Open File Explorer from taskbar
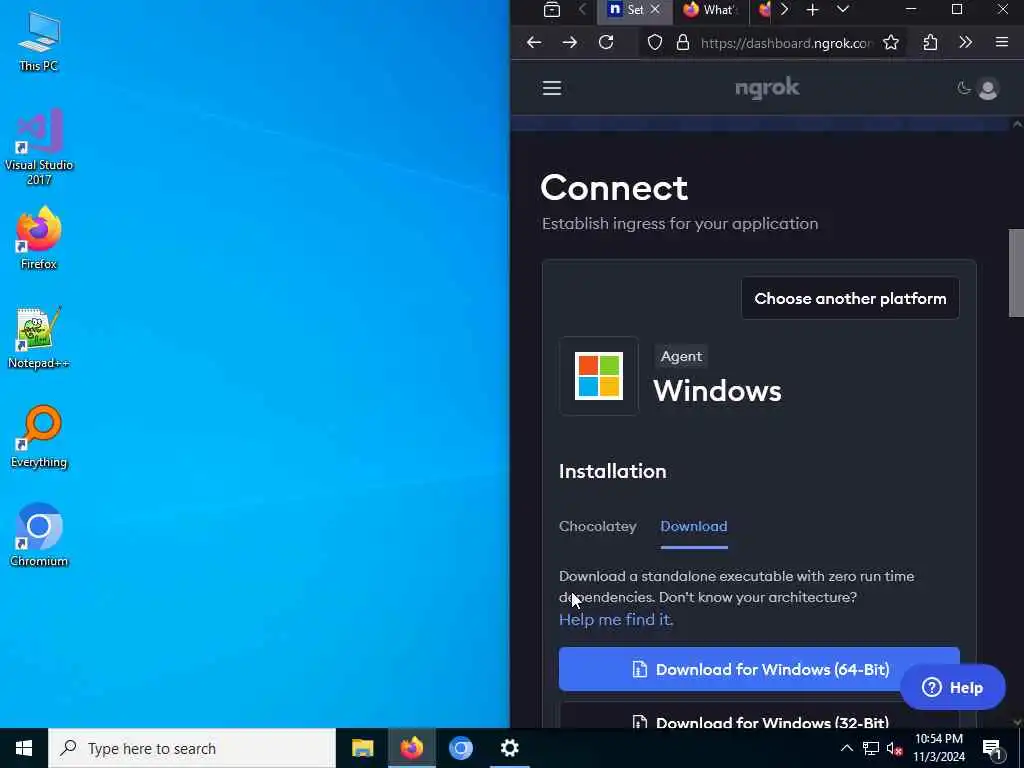 [x=362, y=748]
